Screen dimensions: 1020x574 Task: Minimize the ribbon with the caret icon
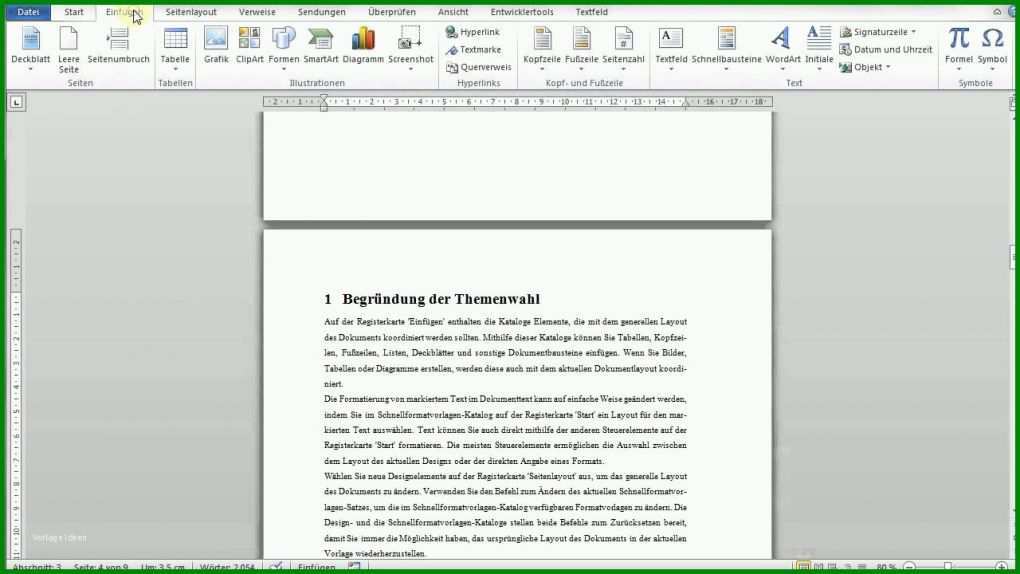click(997, 12)
